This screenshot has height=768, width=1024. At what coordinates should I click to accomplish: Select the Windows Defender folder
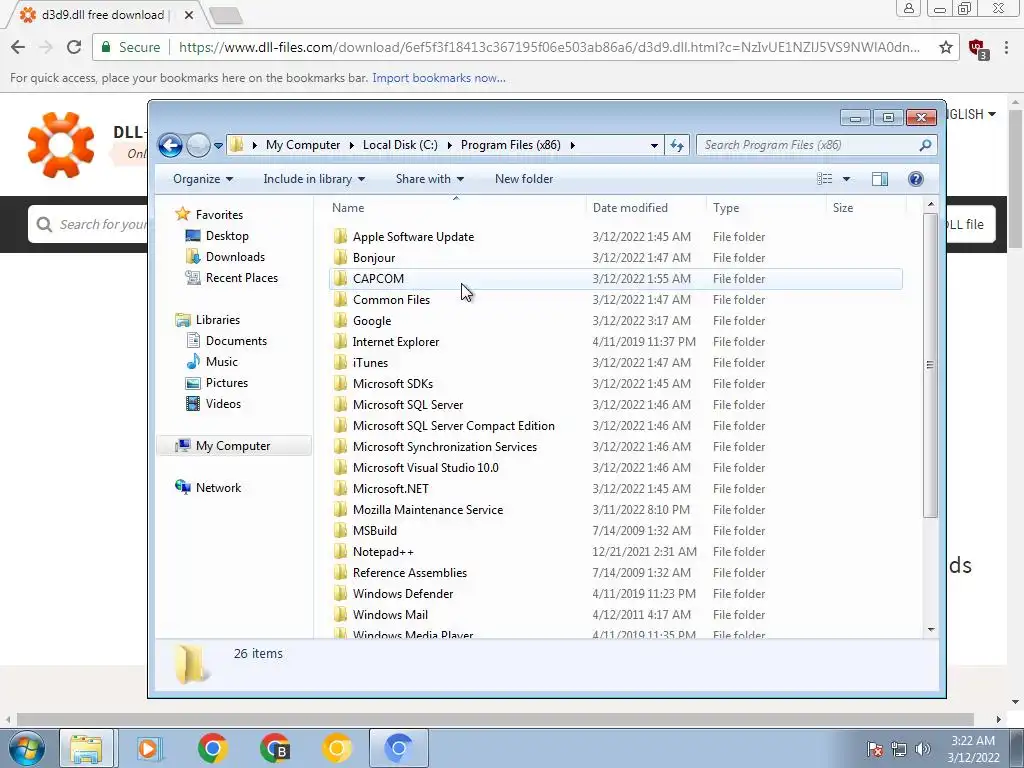tap(402, 594)
